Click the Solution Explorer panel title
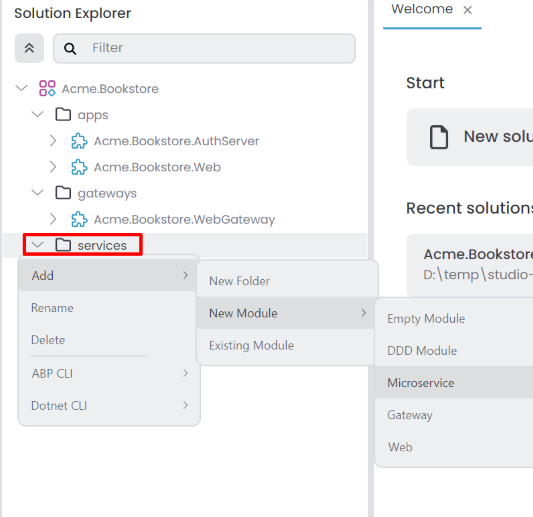This screenshot has height=517, width=533. 72,14
